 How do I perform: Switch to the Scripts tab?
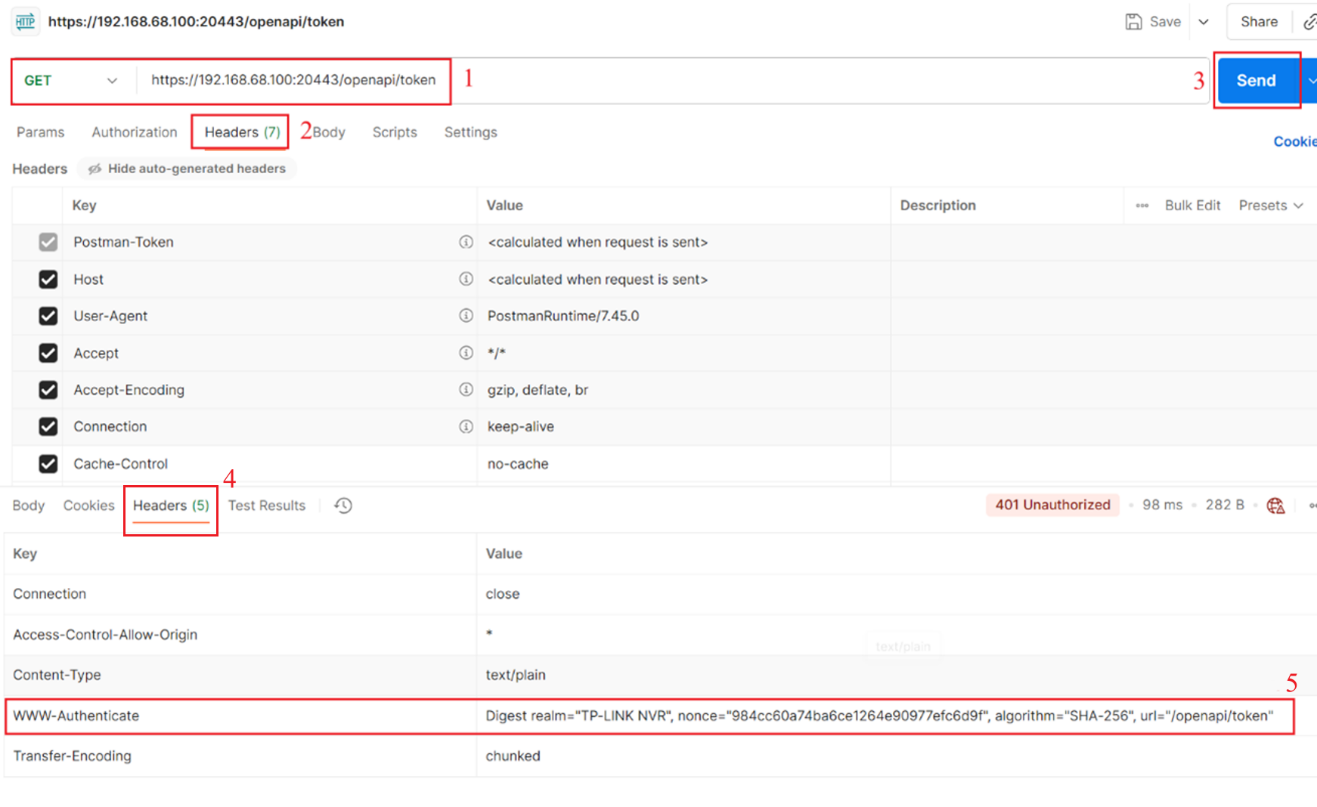(394, 132)
